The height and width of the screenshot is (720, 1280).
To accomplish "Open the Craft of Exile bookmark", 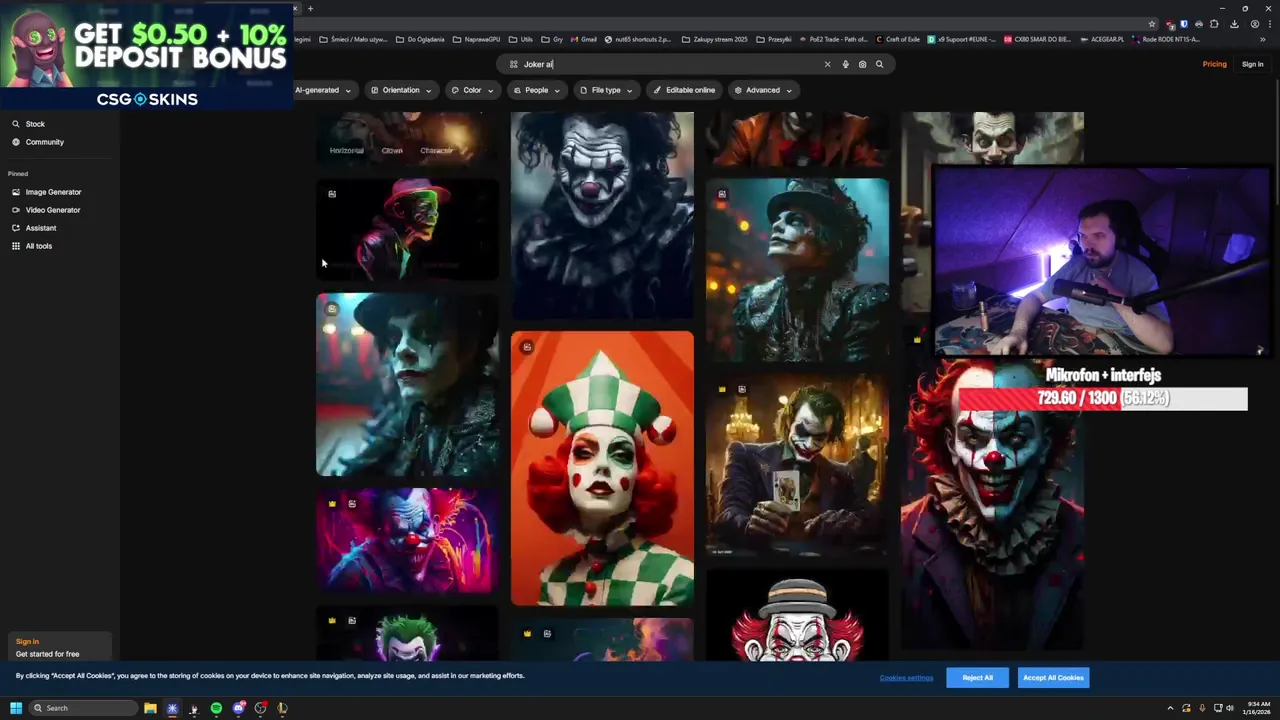I will point(897,40).
